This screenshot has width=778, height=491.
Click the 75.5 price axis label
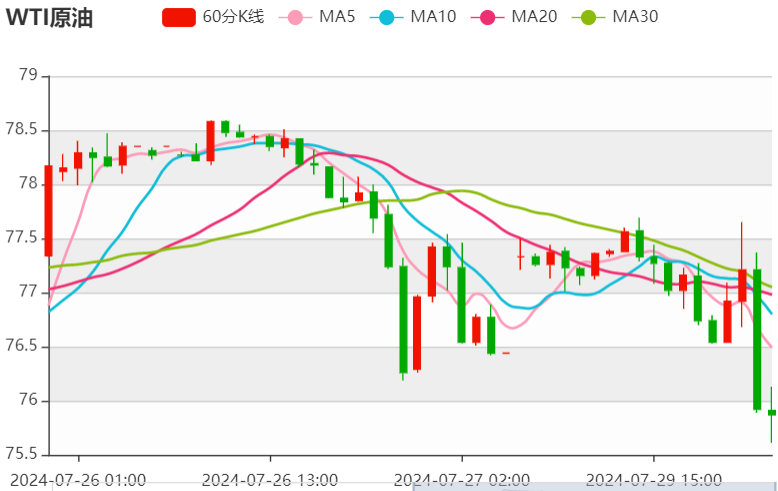(x=21, y=453)
